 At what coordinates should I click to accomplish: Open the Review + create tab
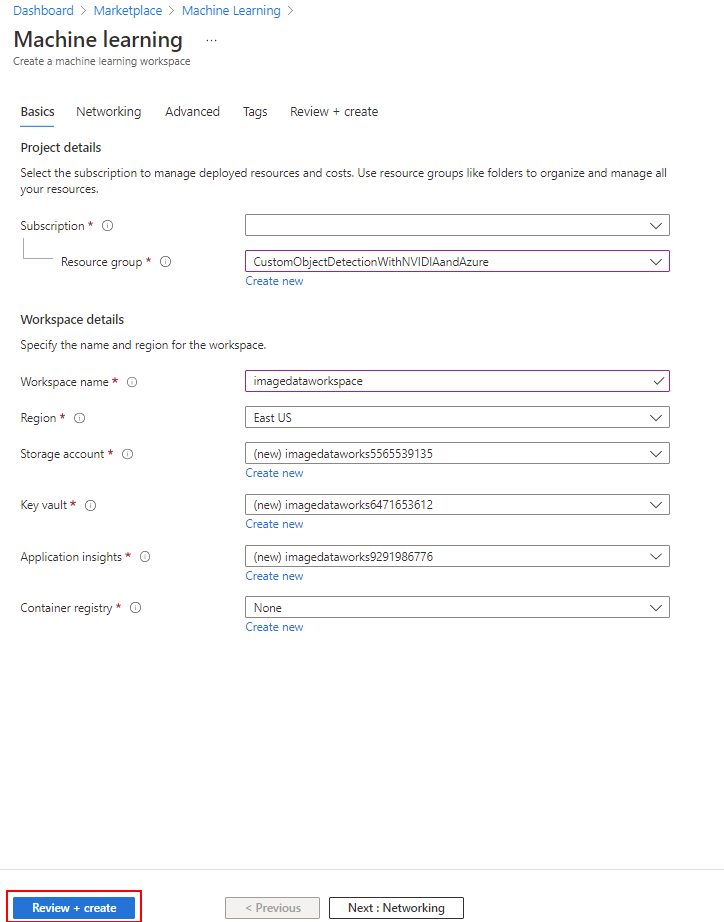(334, 112)
